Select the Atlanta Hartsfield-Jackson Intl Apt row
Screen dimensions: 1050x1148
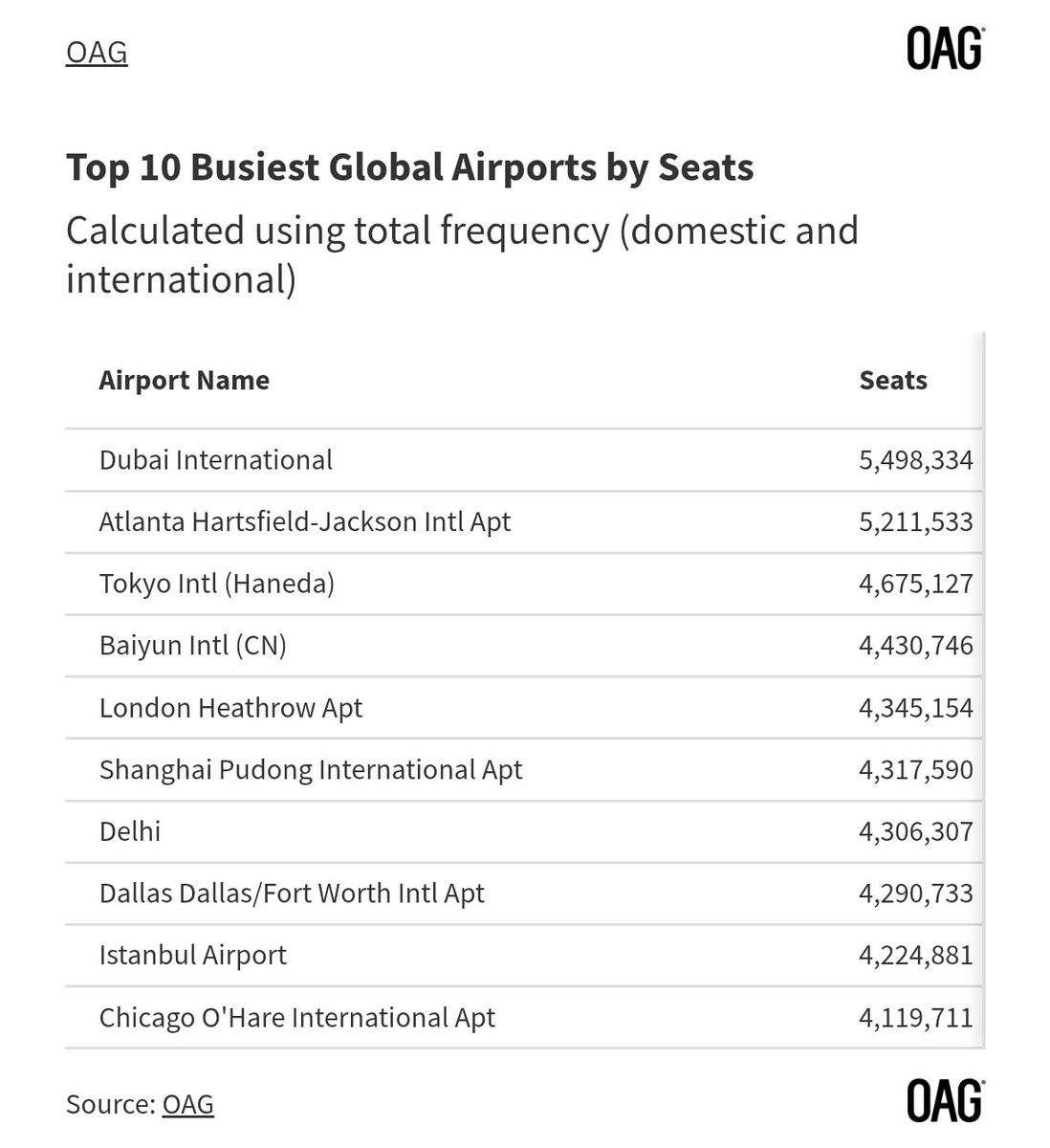click(305, 522)
